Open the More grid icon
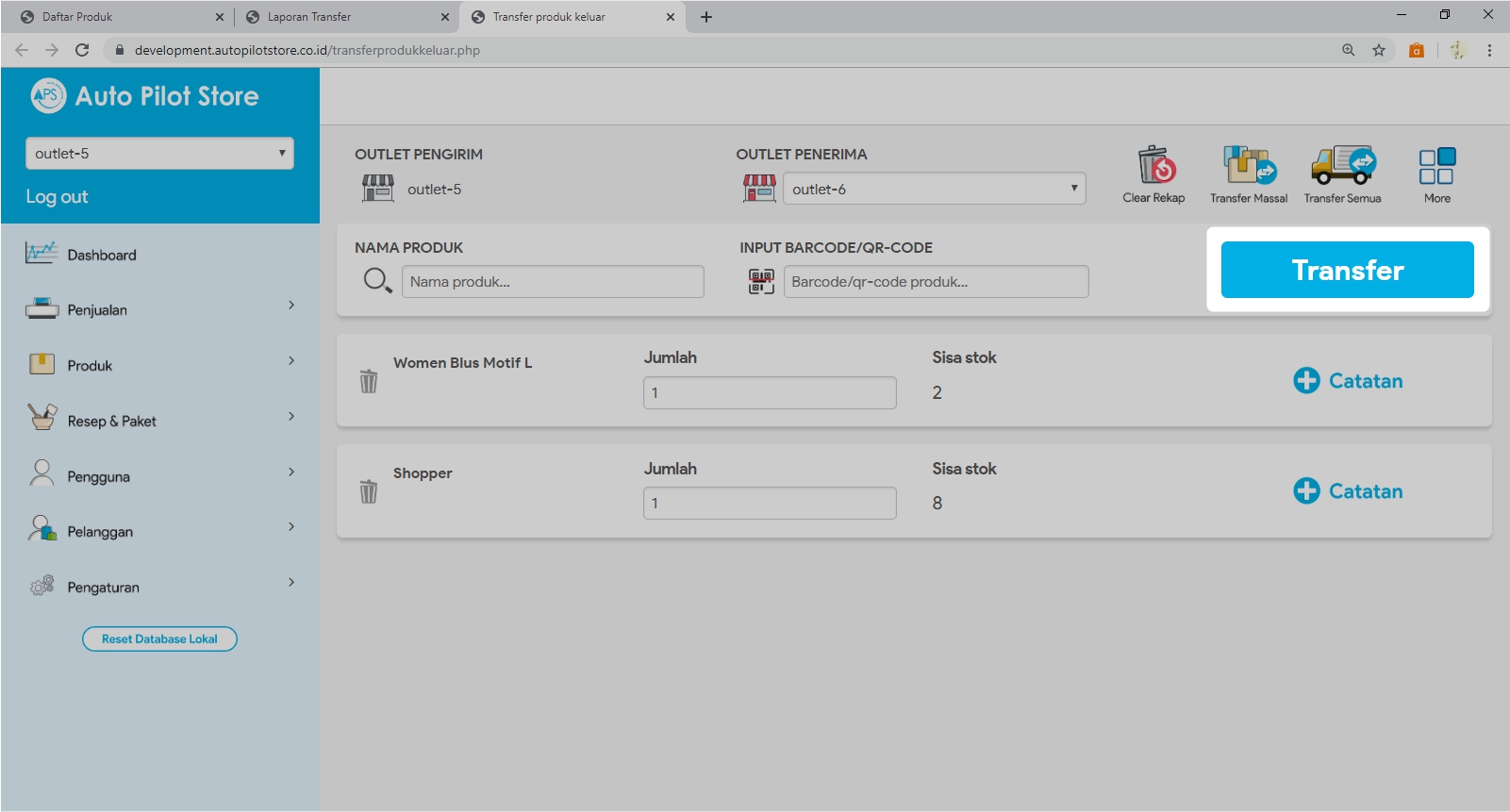The image size is (1510, 812). [1436, 167]
